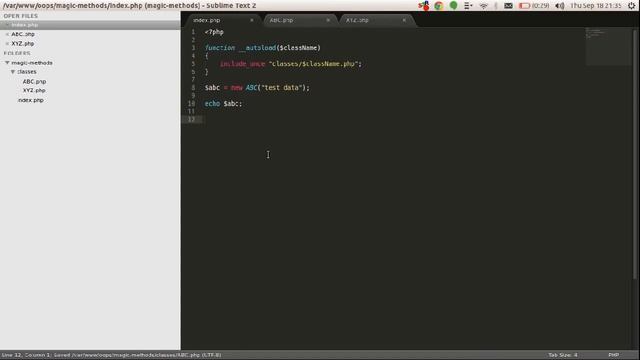
Task: Open the battery indicator showing 0:29
Action: (534, 6)
